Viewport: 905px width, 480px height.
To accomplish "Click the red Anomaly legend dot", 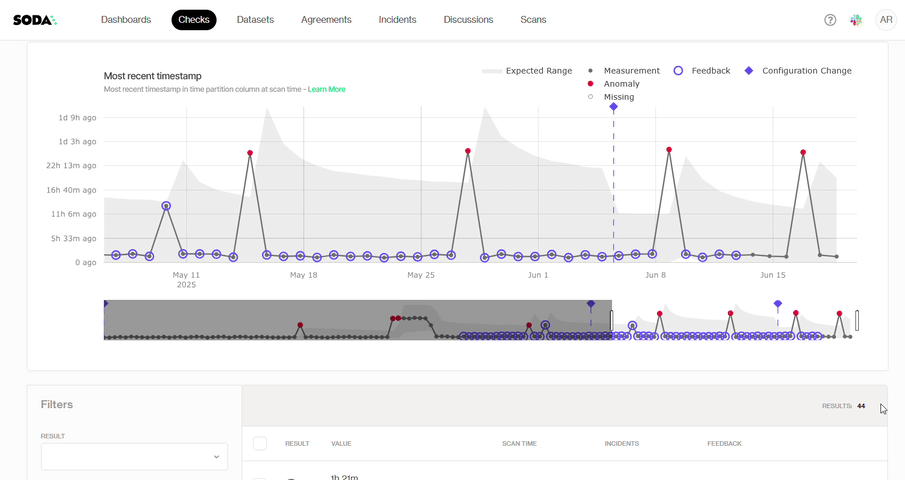I will pyautogui.click(x=591, y=84).
